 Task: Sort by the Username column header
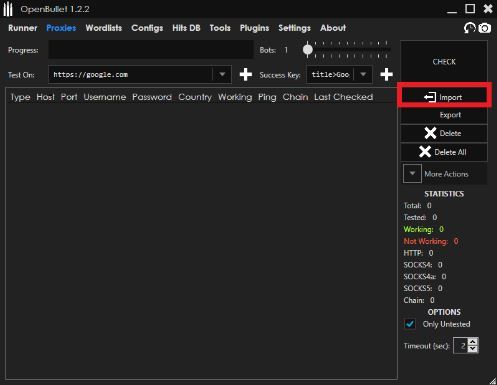105,97
